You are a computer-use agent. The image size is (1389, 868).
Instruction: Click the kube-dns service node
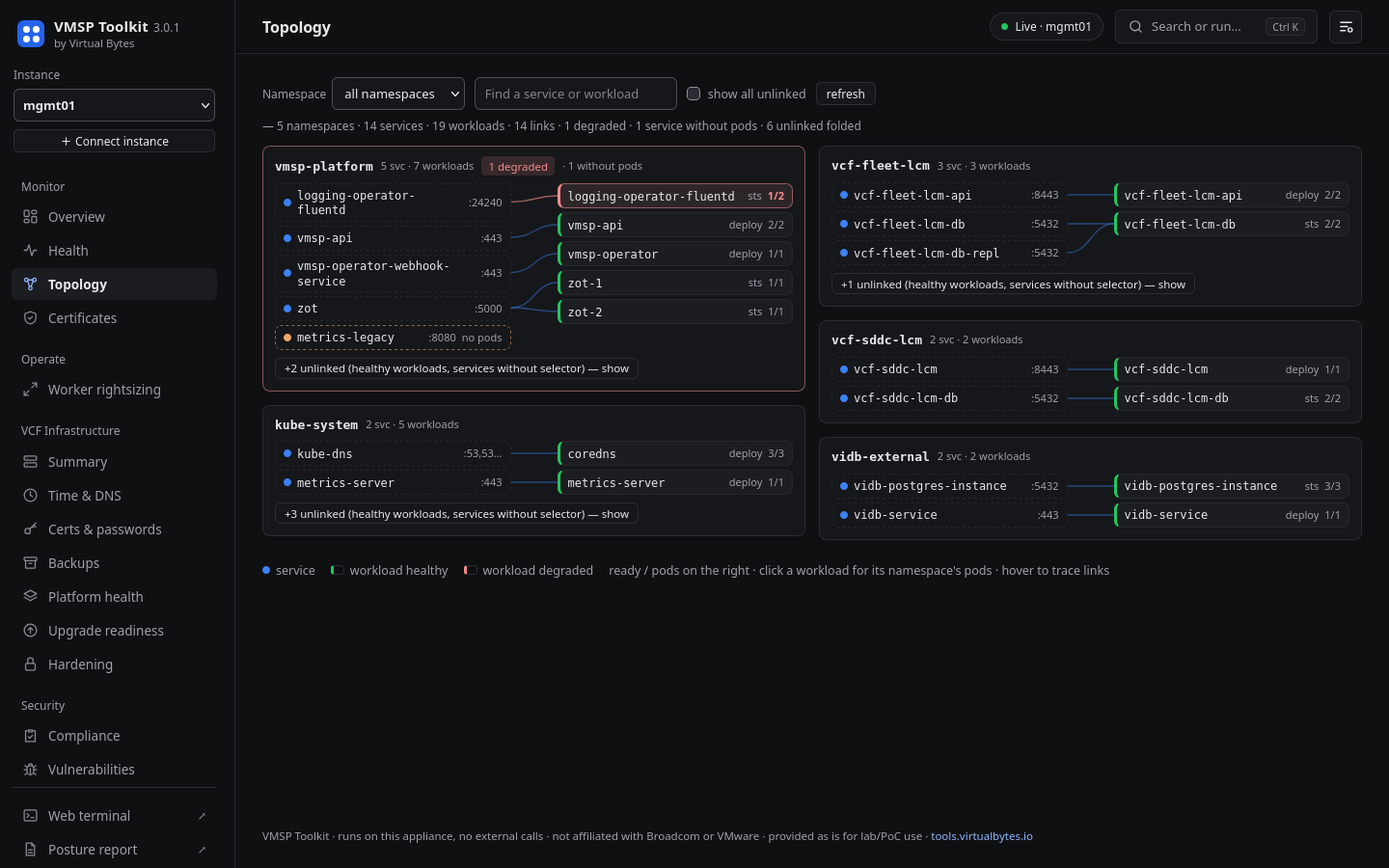[x=393, y=453]
